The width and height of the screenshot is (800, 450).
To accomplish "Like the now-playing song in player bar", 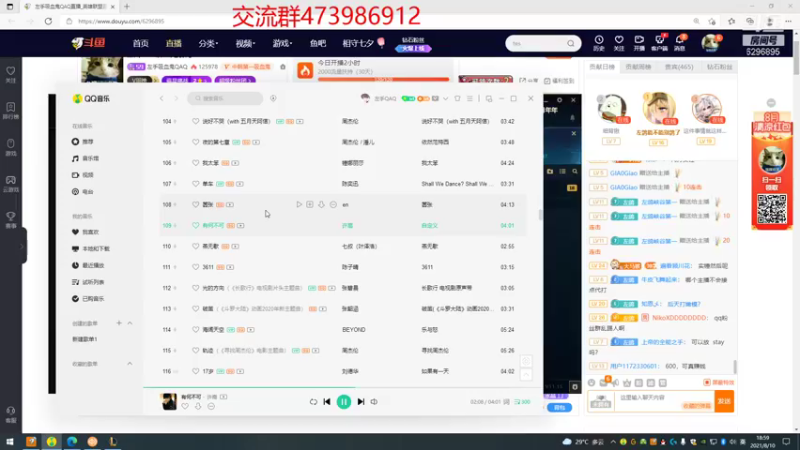I will [185, 407].
